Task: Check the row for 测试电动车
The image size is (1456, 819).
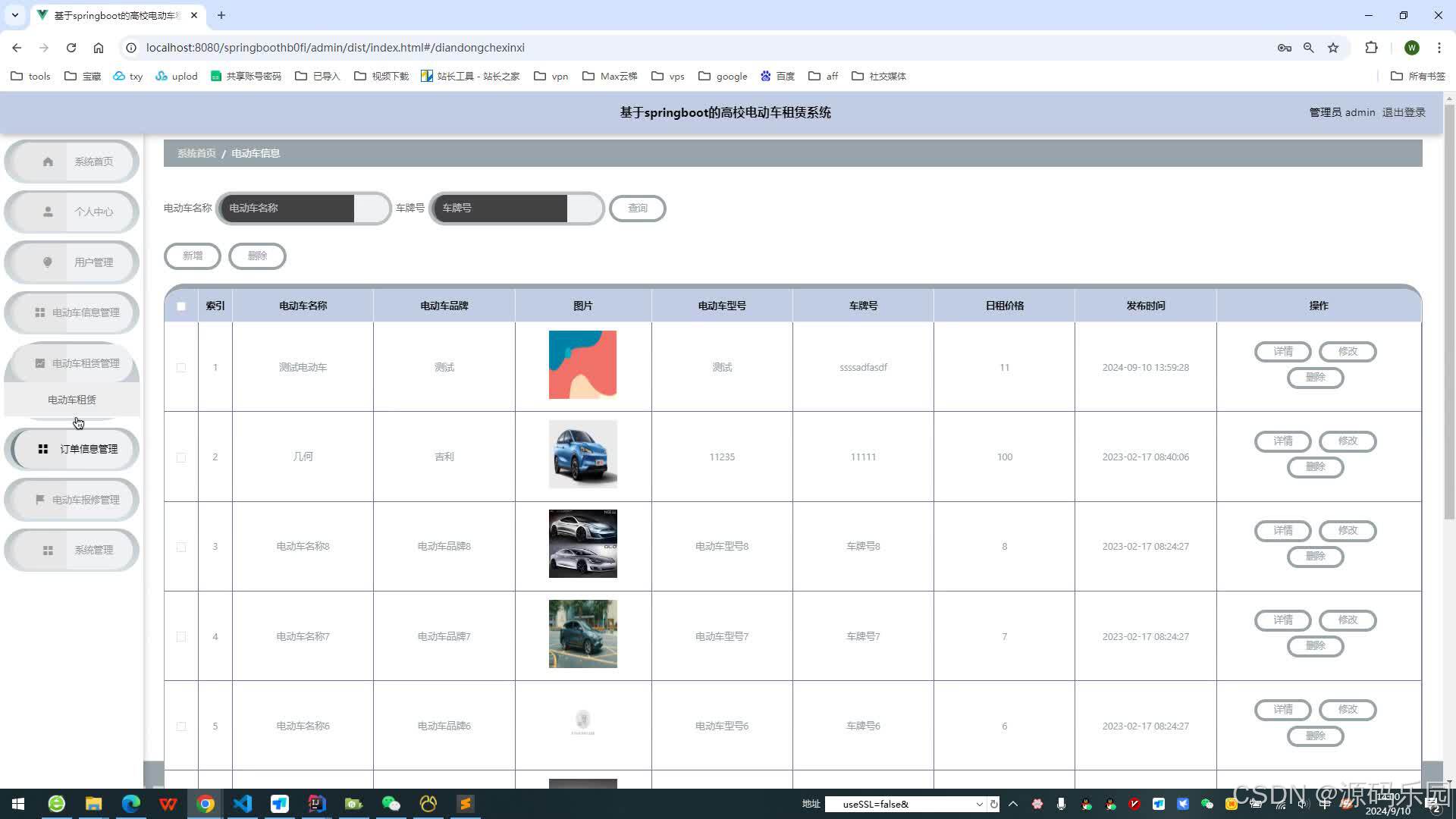Action: (x=180, y=367)
